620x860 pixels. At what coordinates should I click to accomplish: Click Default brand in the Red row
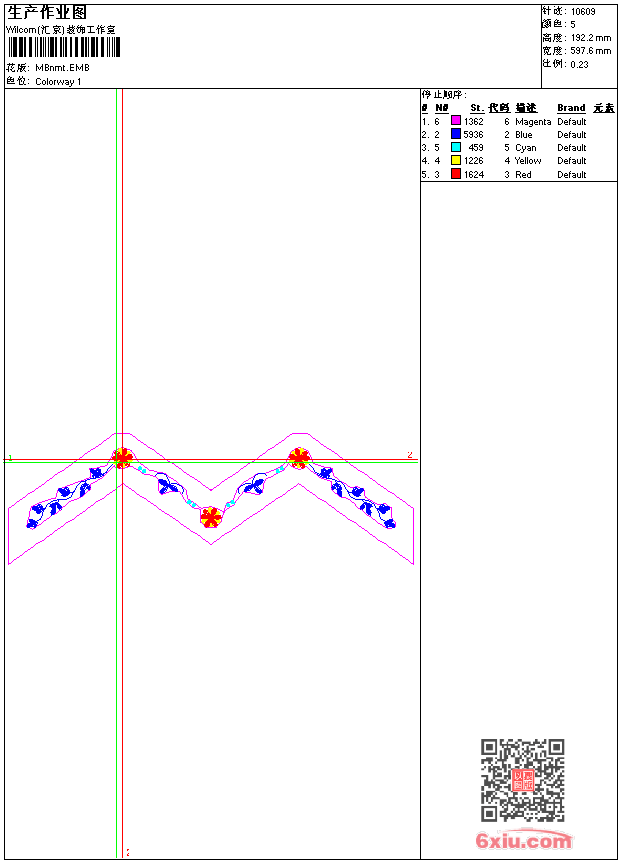(571, 174)
